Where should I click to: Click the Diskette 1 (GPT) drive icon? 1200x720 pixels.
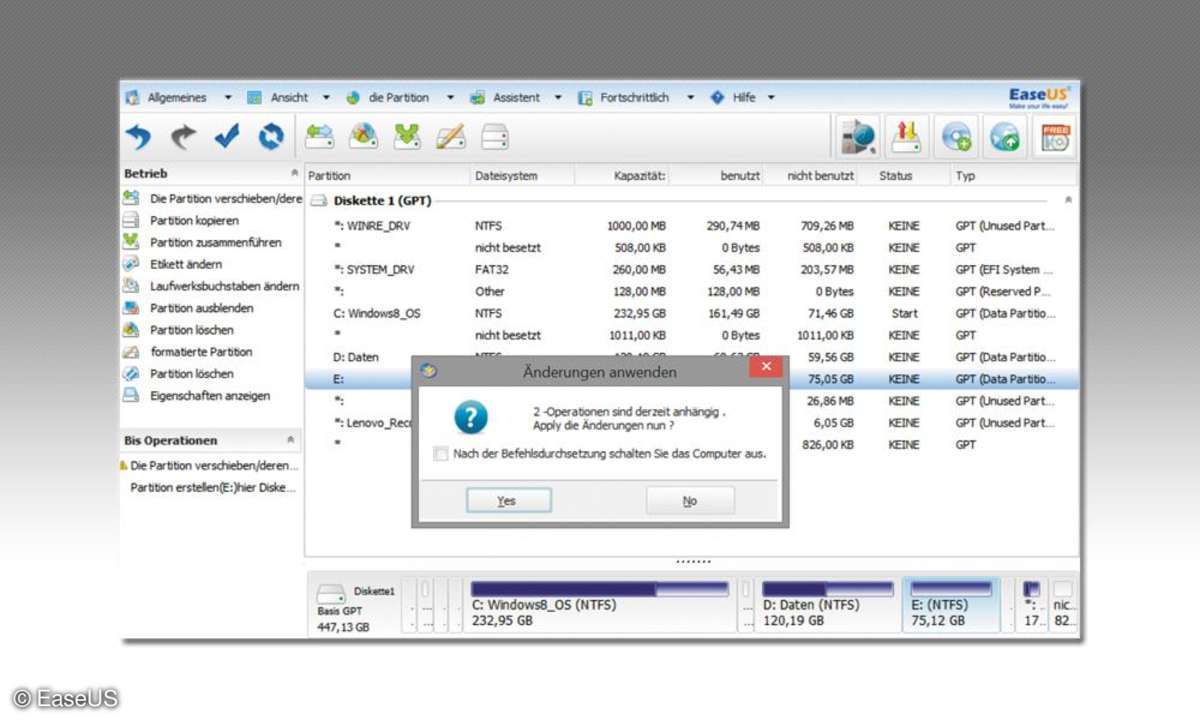coord(318,201)
